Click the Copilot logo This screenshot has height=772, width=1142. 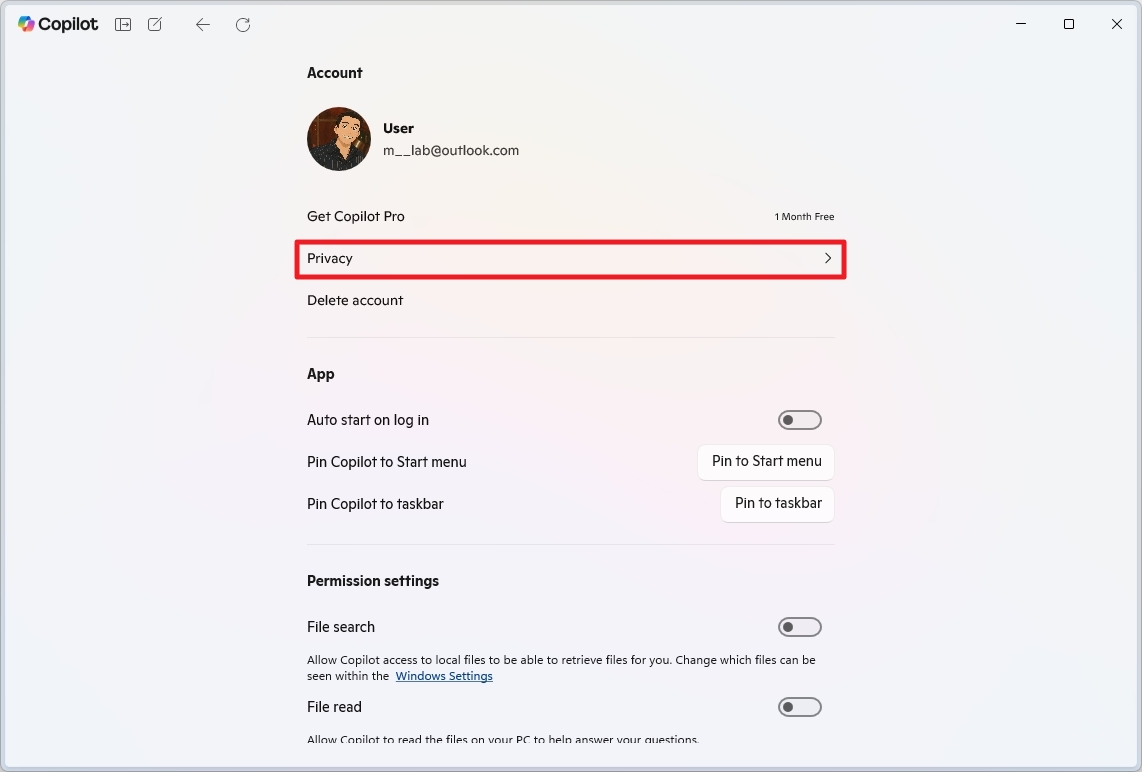[57, 24]
